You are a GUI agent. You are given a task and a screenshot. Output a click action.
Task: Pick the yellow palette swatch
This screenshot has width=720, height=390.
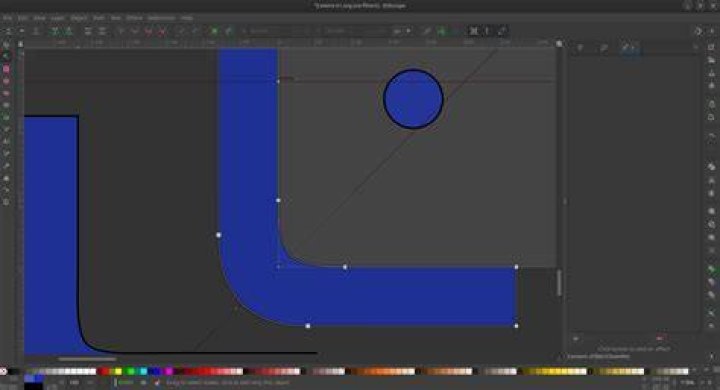(118, 371)
